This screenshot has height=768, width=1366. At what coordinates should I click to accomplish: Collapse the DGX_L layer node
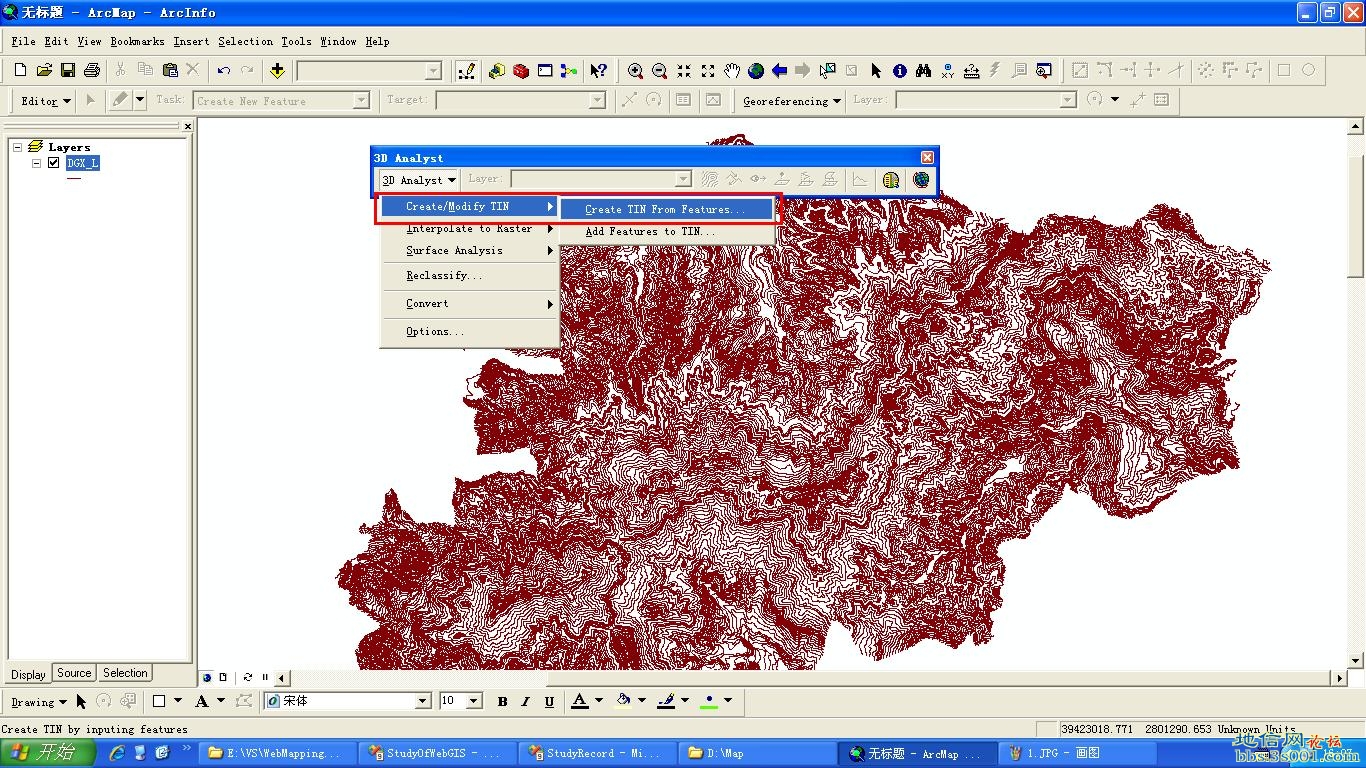[x=36, y=163]
